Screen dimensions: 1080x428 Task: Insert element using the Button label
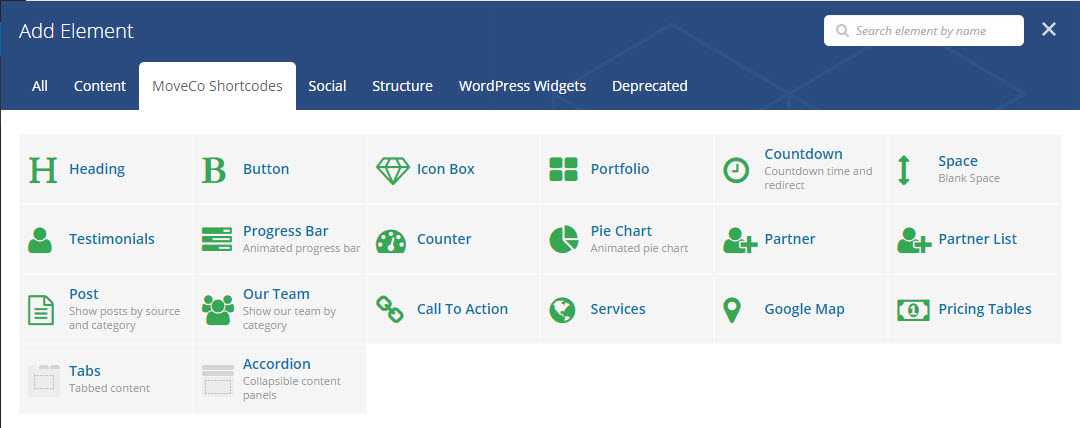tap(266, 169)
